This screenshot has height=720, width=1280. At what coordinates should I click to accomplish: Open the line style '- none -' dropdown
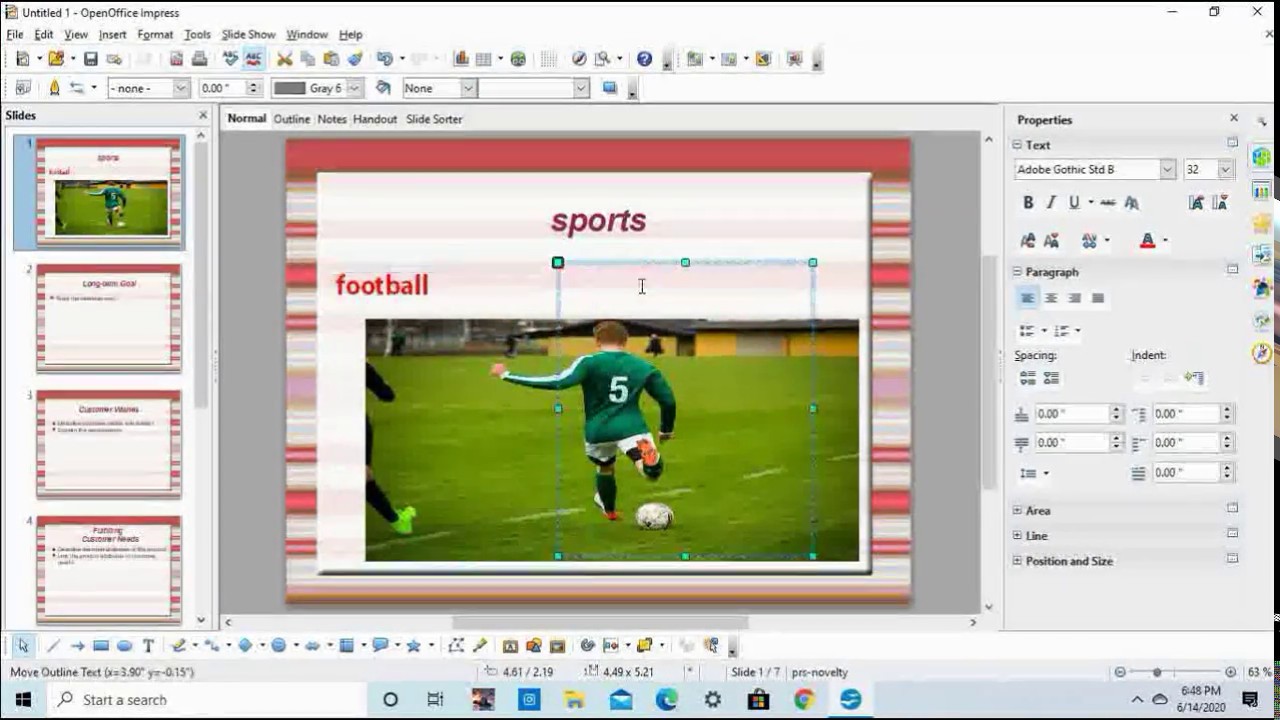pyautogui.click(x=181, y=88)
